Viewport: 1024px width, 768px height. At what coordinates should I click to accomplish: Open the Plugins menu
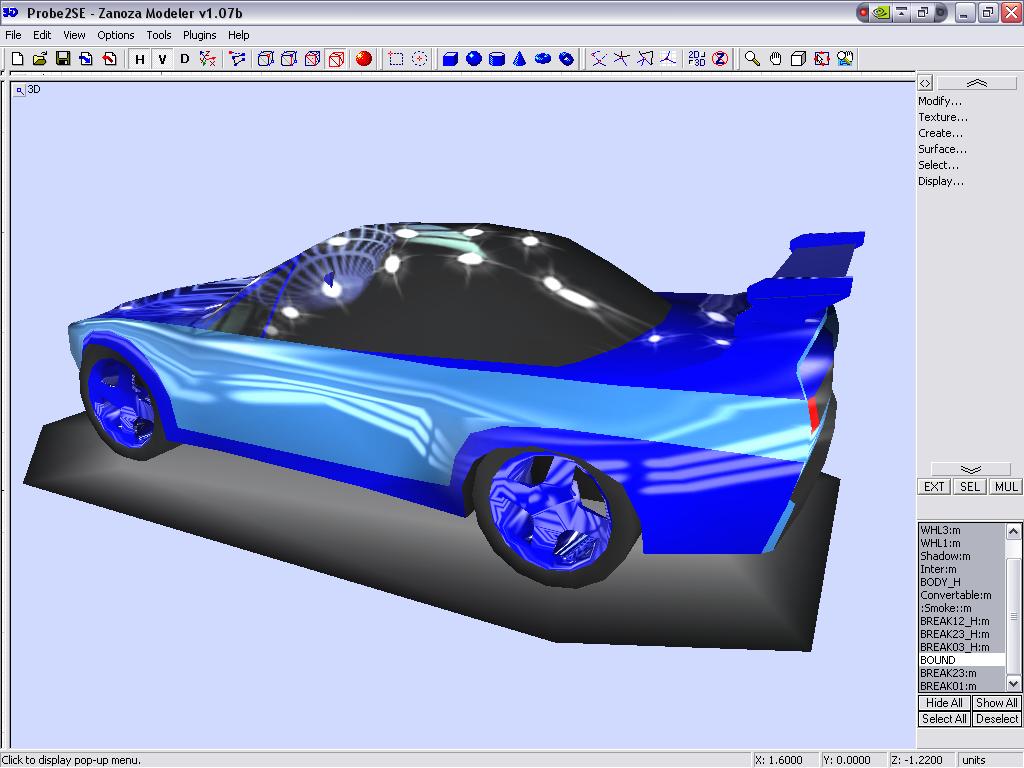tap(199, 35)
